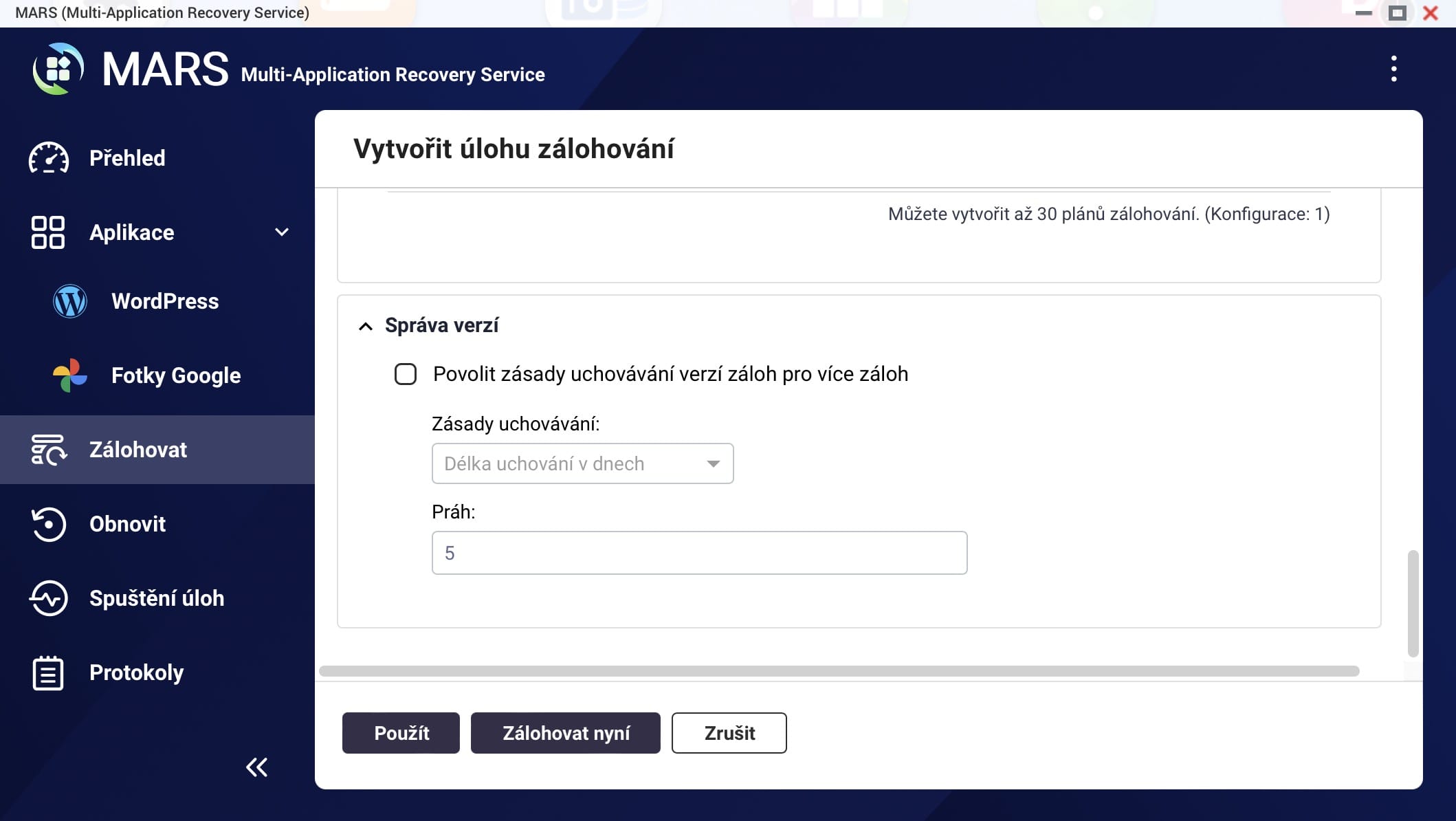Click the Obnovit restore icon
Viewport: 1456px width, 821px height.
pyautogui.click(x=49, y=524)
